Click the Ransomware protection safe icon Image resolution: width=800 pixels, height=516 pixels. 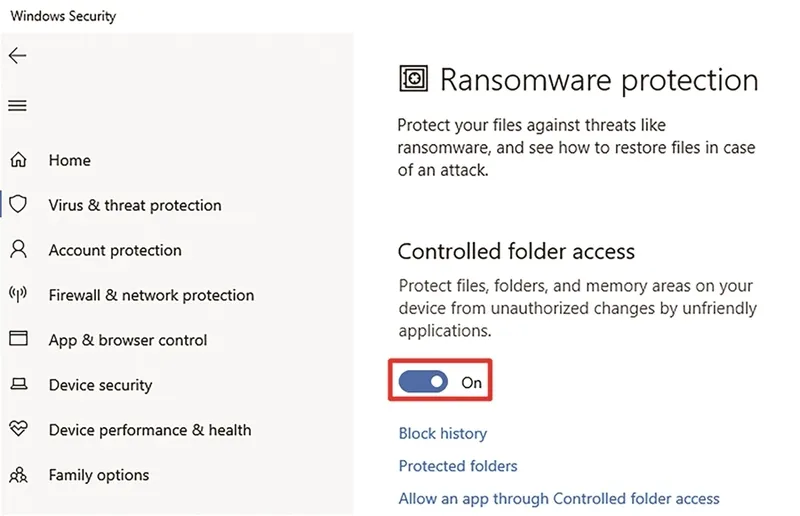pyautogui.click(x=413, y=79)
